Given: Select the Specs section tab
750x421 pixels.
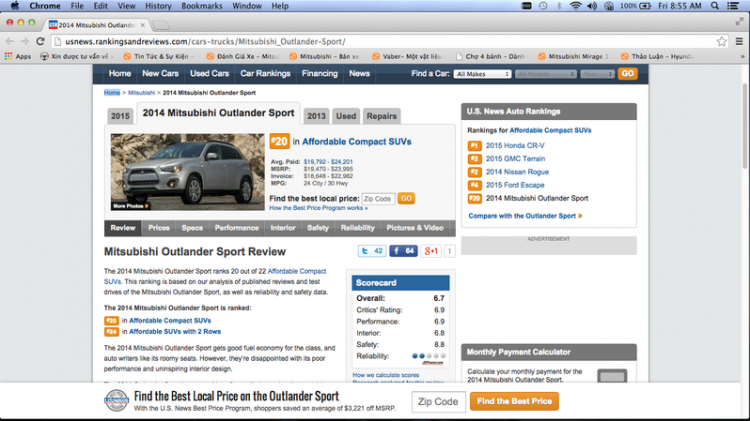Looking at the screenshot, I should coord(192,228).
